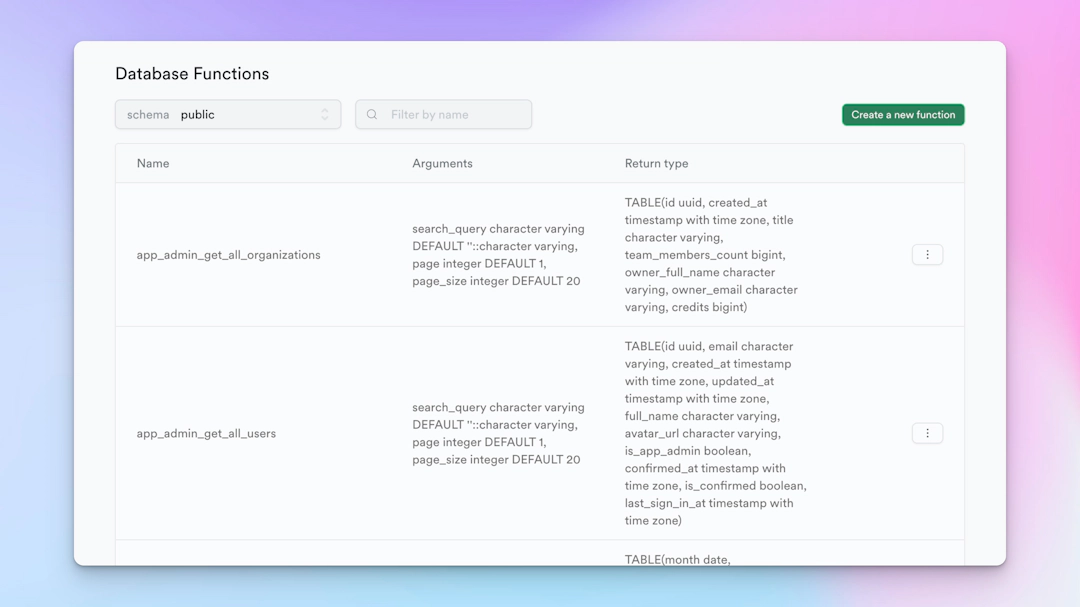Open the schema public dropdown
The height and width of the screenshot is (607, 1080).
click(x=228, y=114)
